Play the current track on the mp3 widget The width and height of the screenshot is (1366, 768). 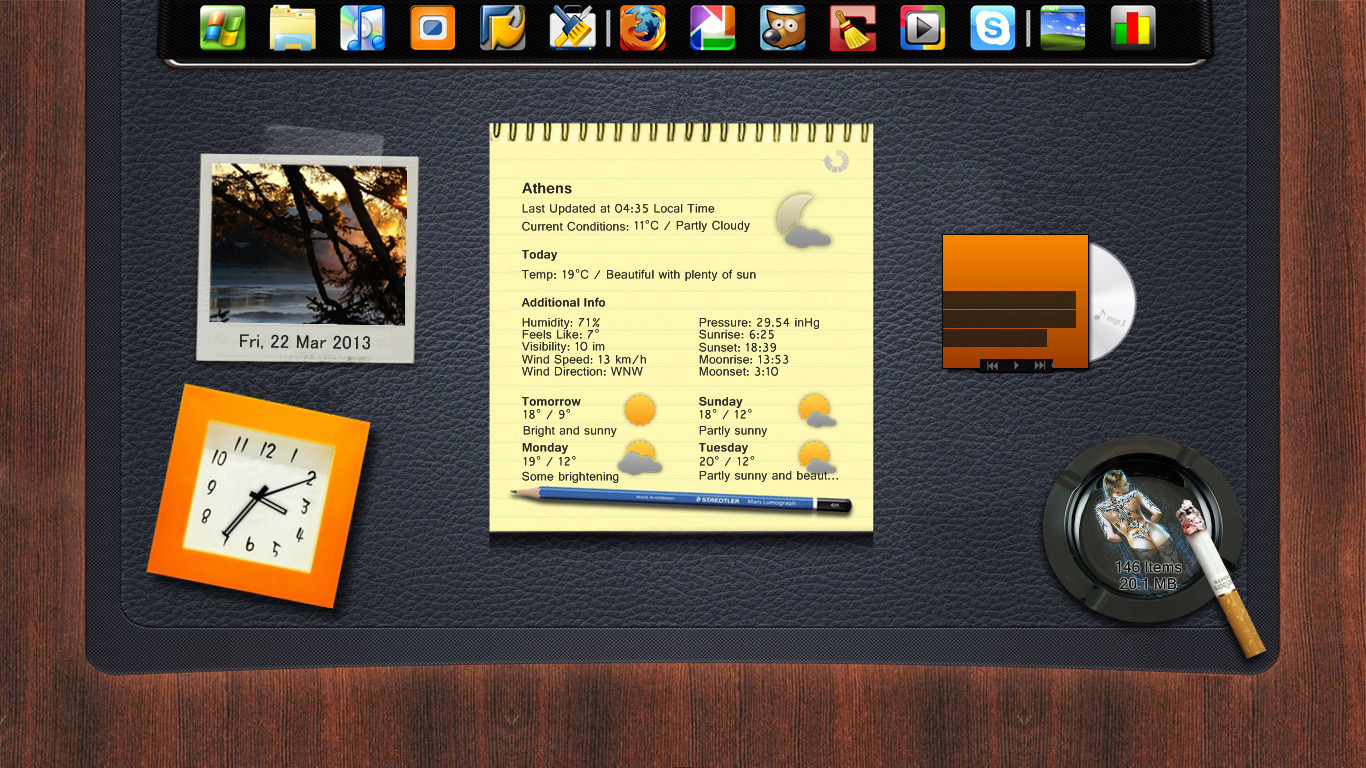pyautogui.click(x=1016, y=366)
